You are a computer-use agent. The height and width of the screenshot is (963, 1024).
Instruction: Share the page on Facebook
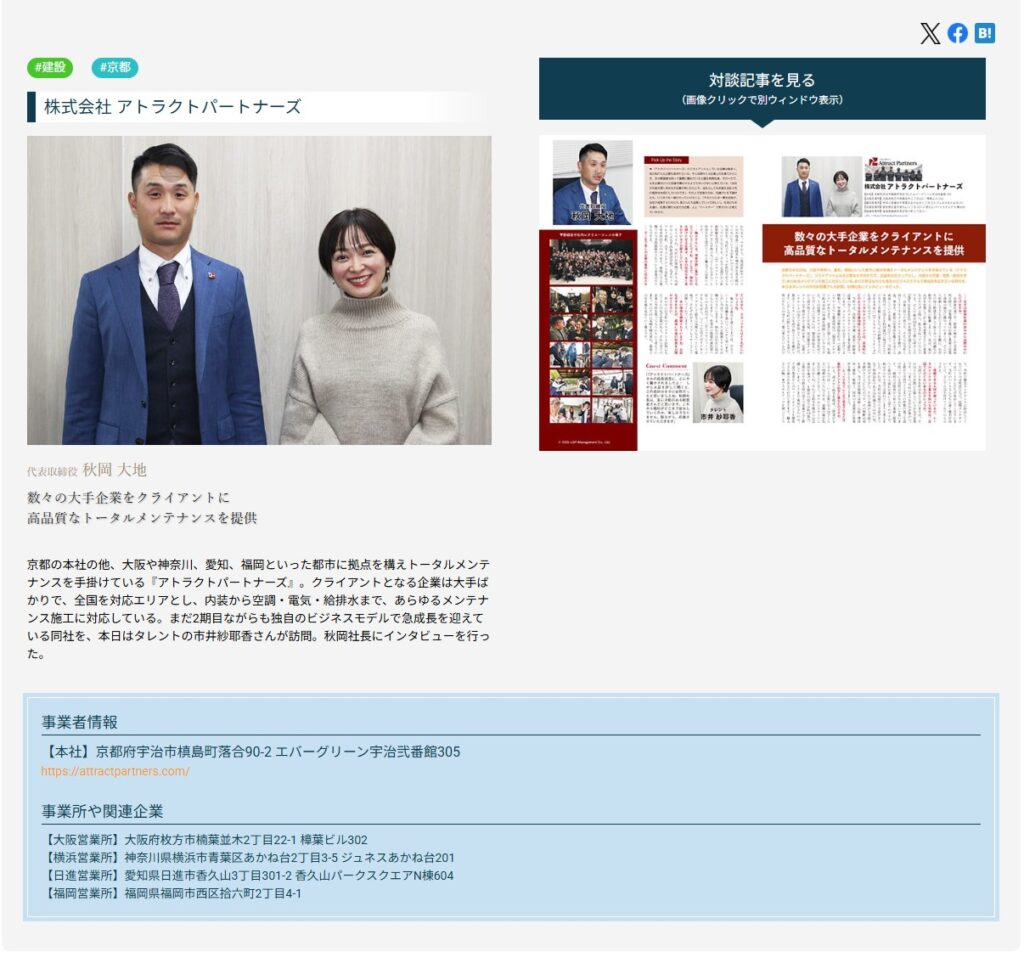coord(957,33)
